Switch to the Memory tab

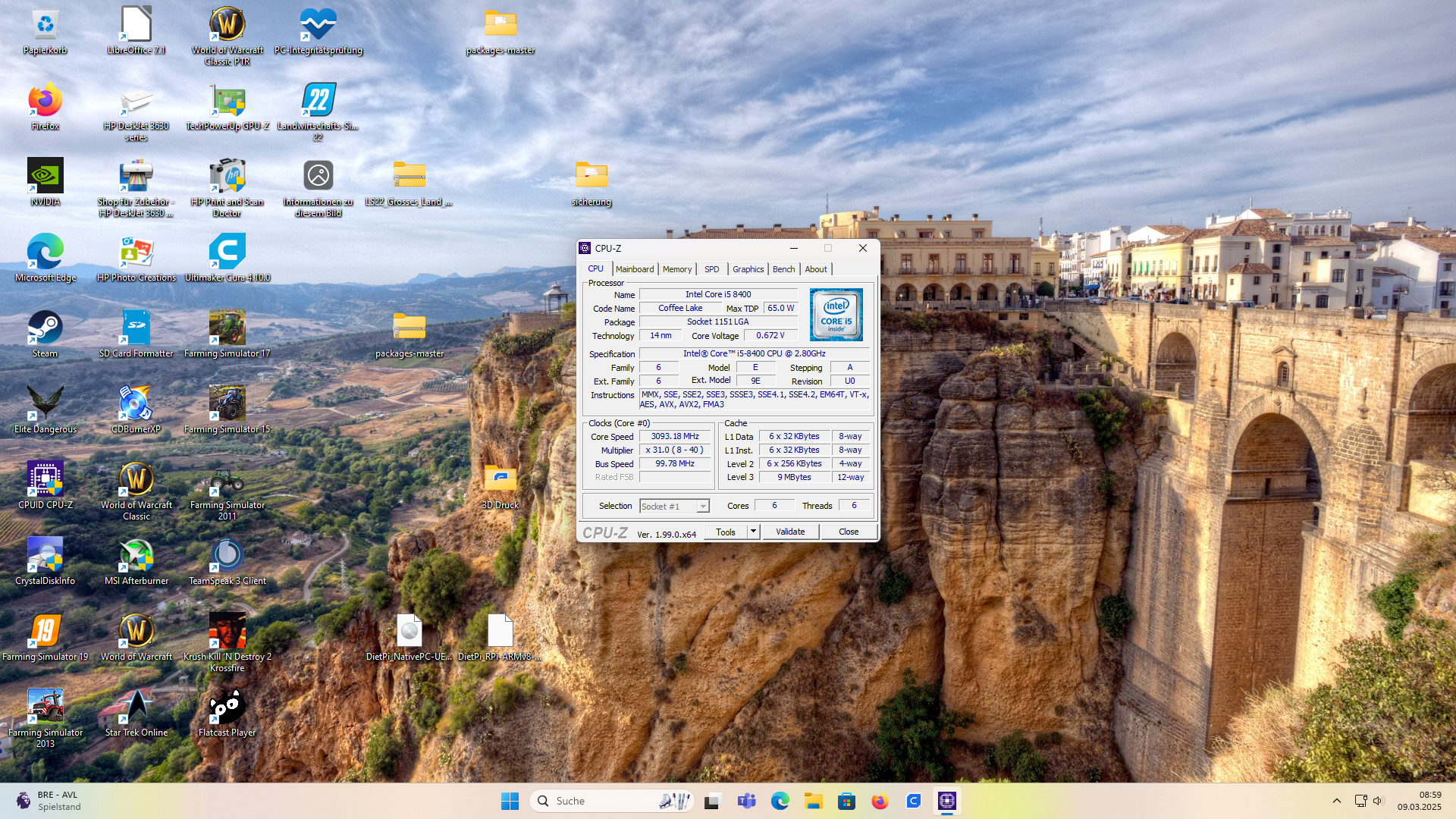(x=676, y=269)
